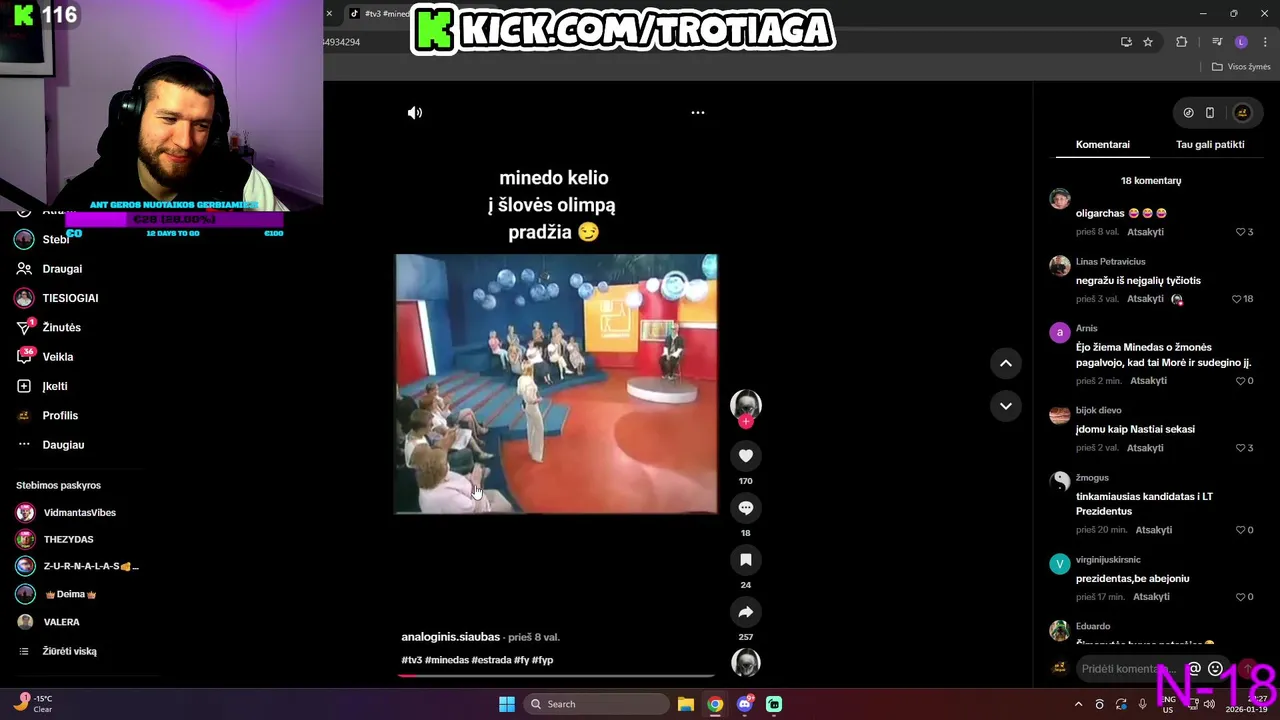The width and height of the screenshot is (1280, 720).
Task: Click the taskbar Search box
Action: [596, 704]
